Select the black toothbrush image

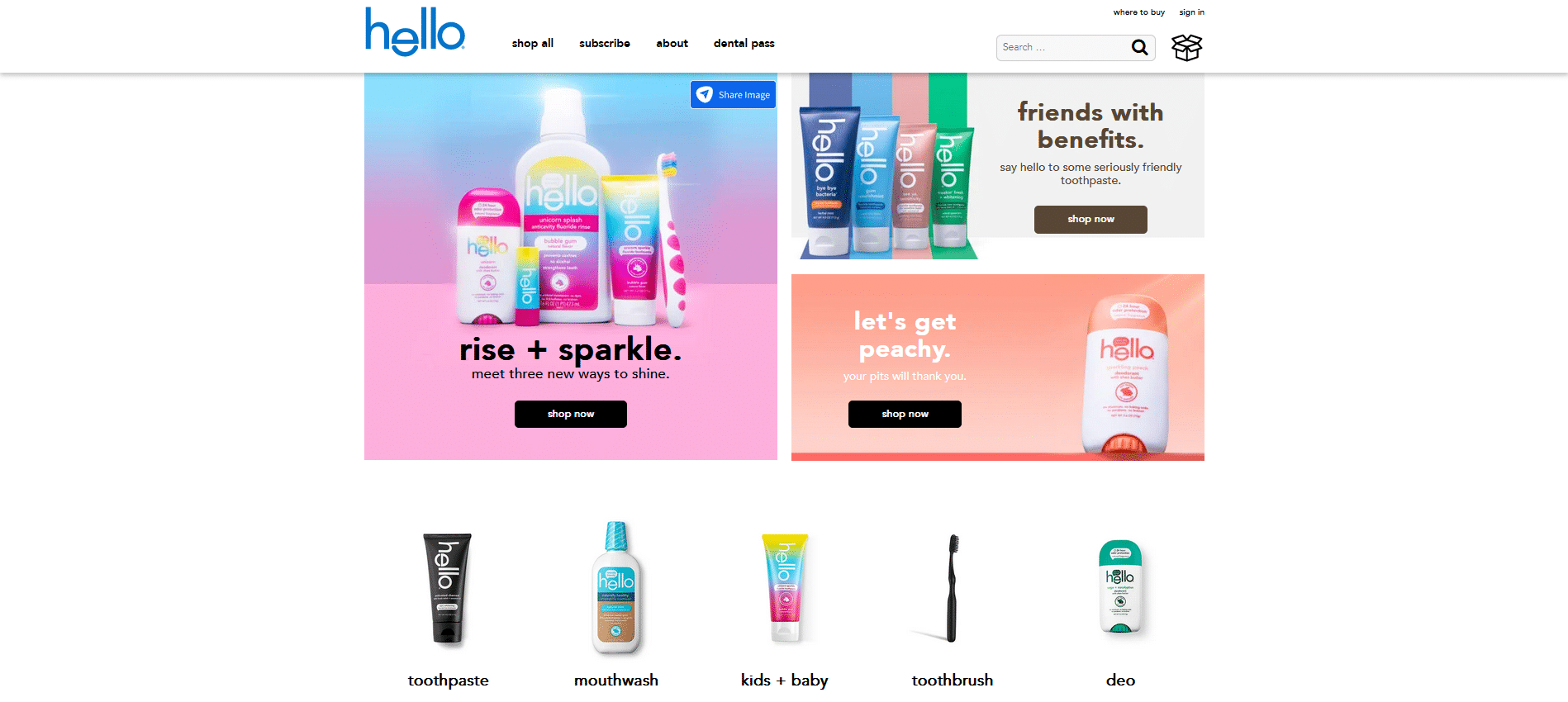pos(952,588)
